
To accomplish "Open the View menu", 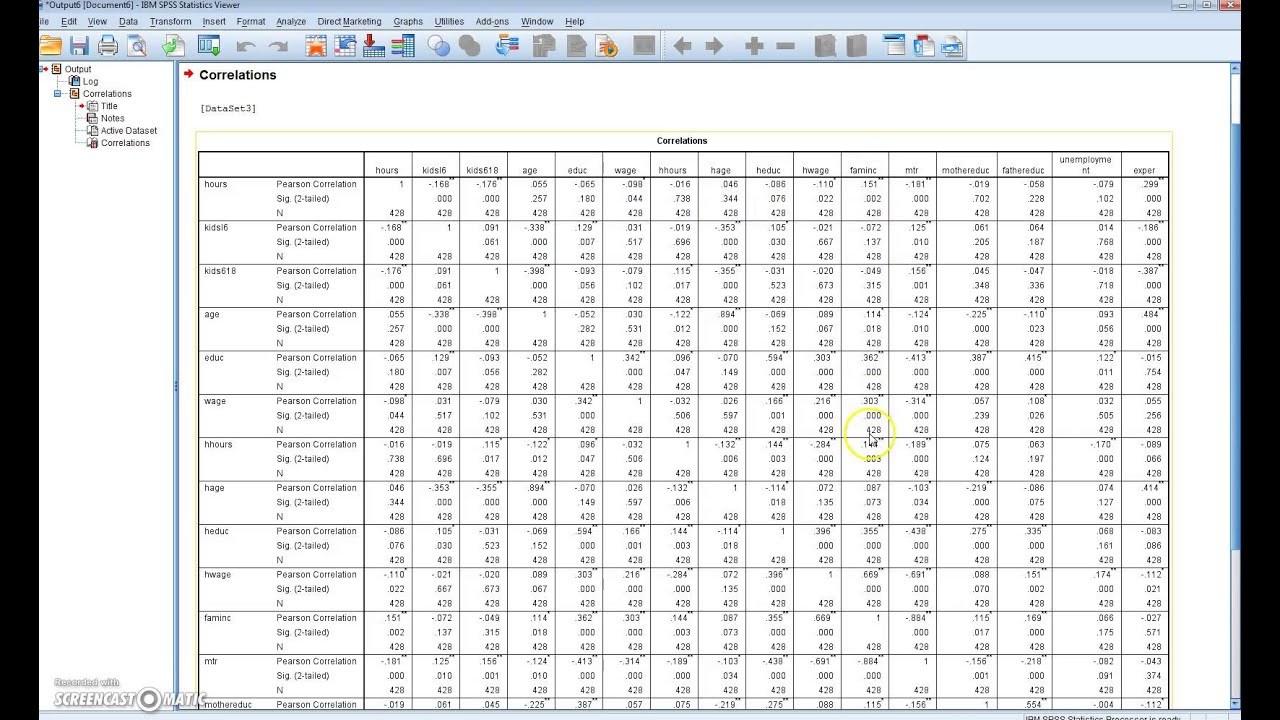I will (97, 21).
